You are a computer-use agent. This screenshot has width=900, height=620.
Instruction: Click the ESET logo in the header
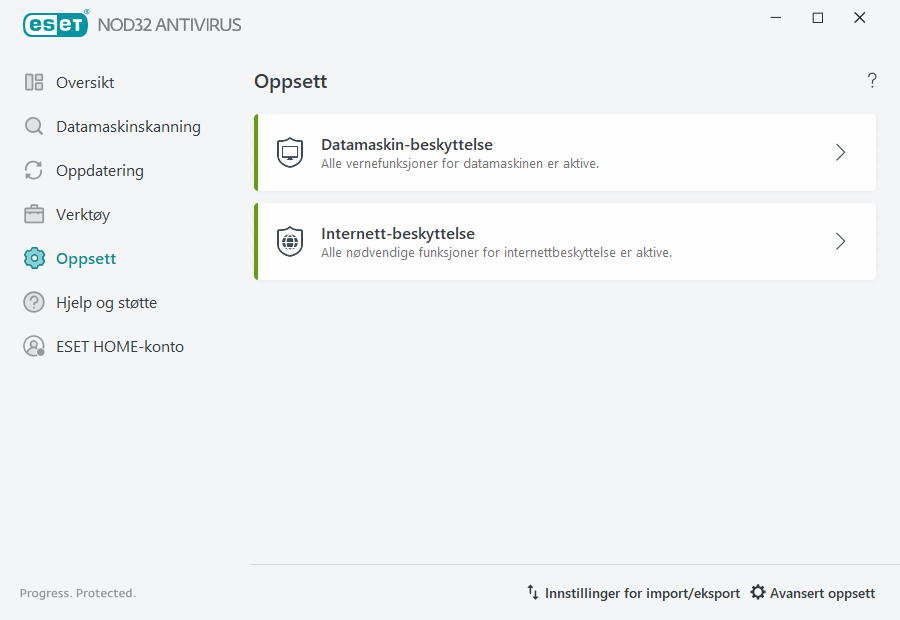55,24
